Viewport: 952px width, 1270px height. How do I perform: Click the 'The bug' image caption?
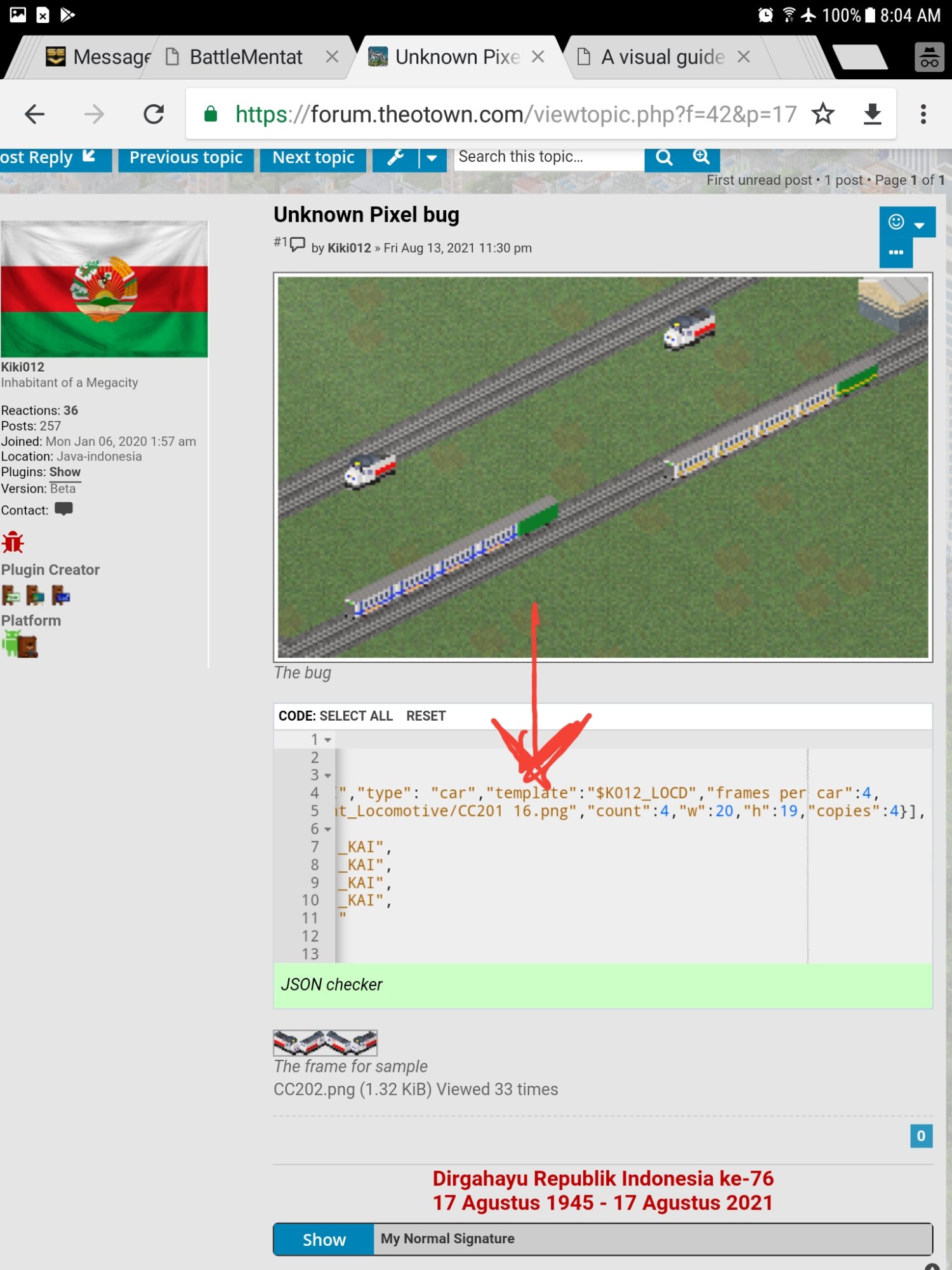pyautogui.click(x=302, y=672)
